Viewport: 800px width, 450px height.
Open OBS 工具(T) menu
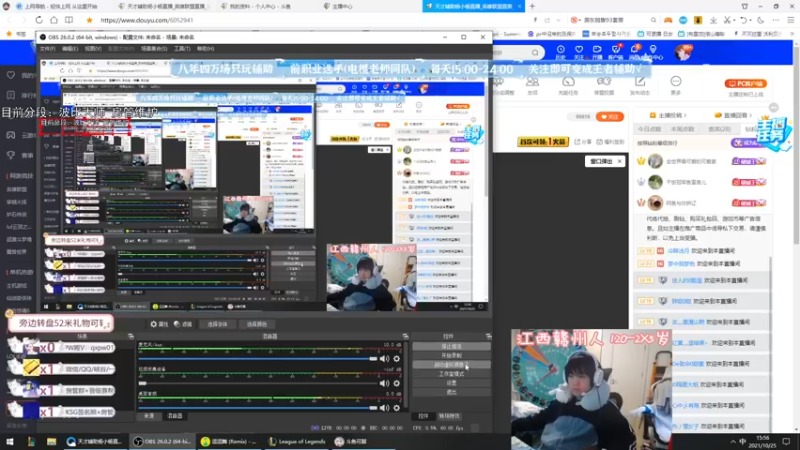click(x=182, y=48)
